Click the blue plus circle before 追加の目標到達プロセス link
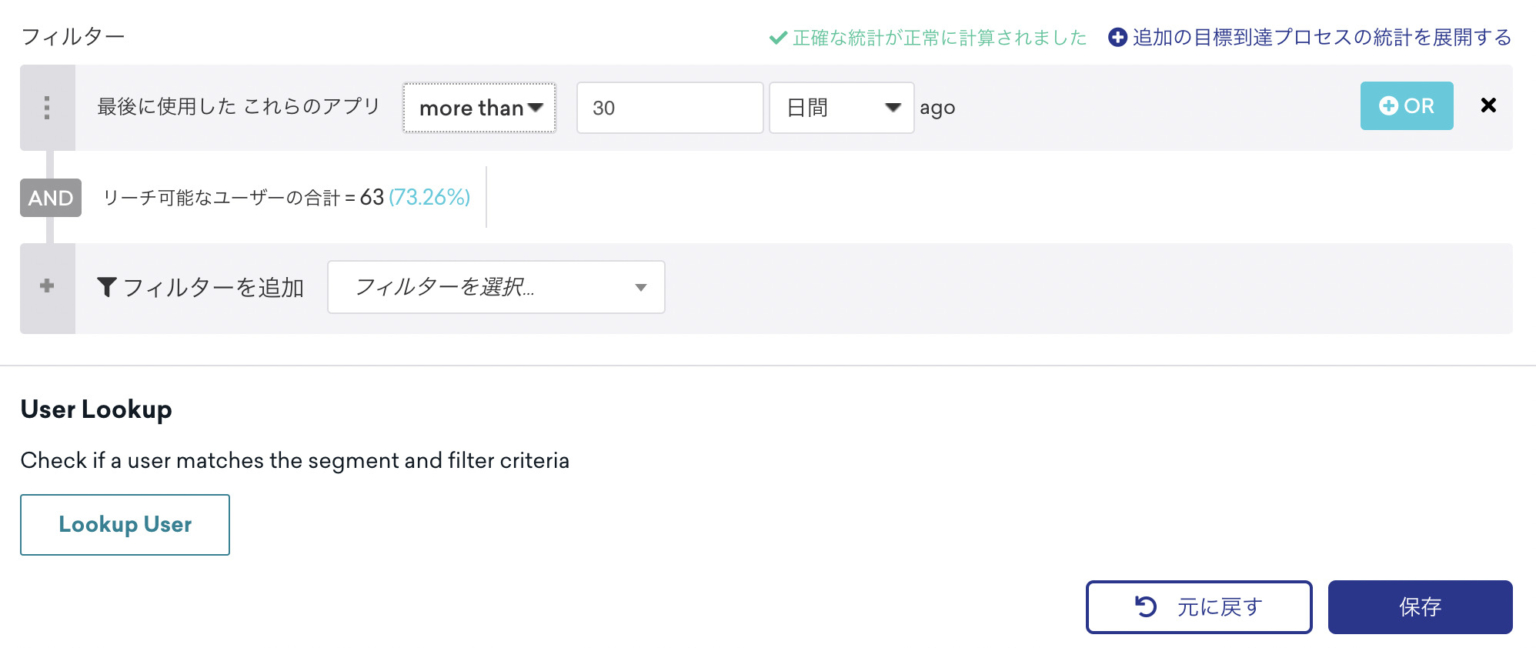 pos(1117,35)
